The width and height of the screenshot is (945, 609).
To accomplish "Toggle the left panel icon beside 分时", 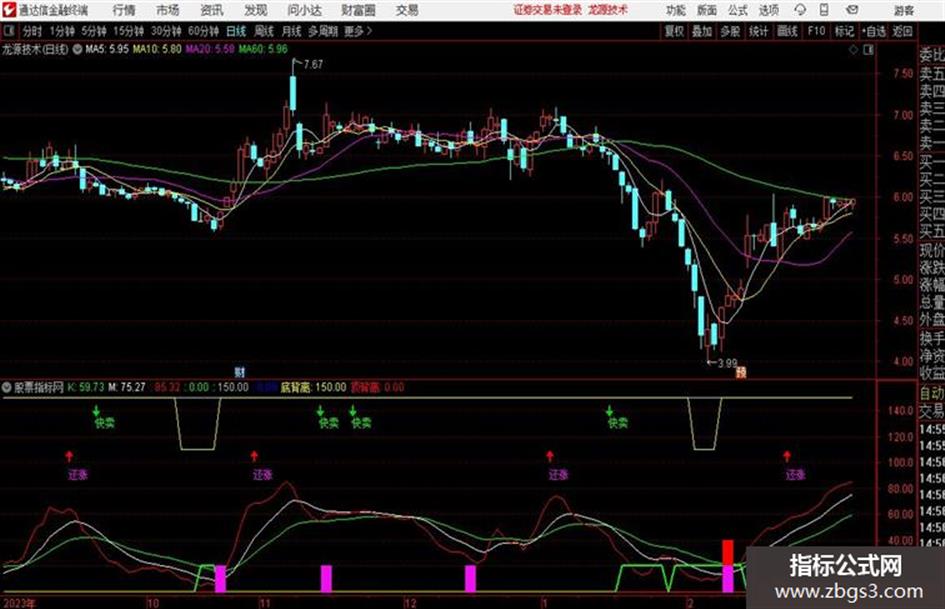I will (9, 31).
